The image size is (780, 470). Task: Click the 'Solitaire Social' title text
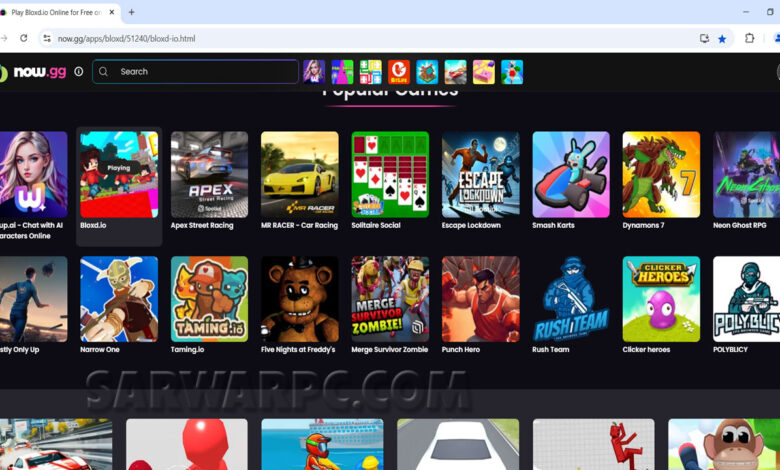(x=376, y=225)
